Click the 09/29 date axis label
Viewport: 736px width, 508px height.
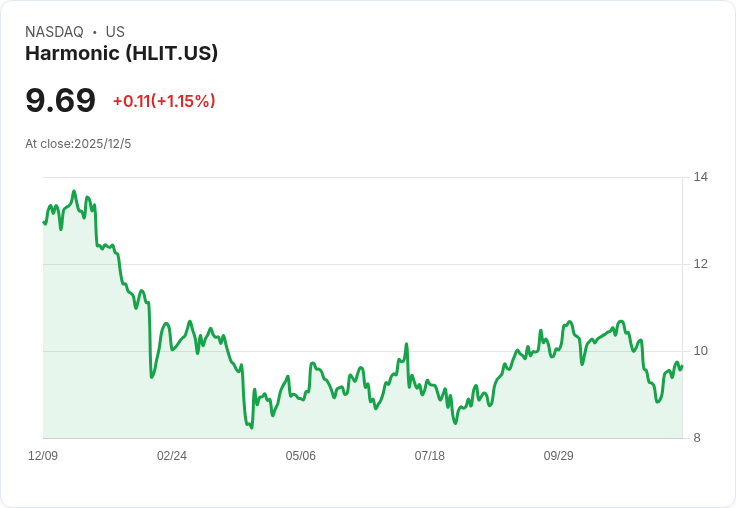pyautogui.click(x=559, y=456)
